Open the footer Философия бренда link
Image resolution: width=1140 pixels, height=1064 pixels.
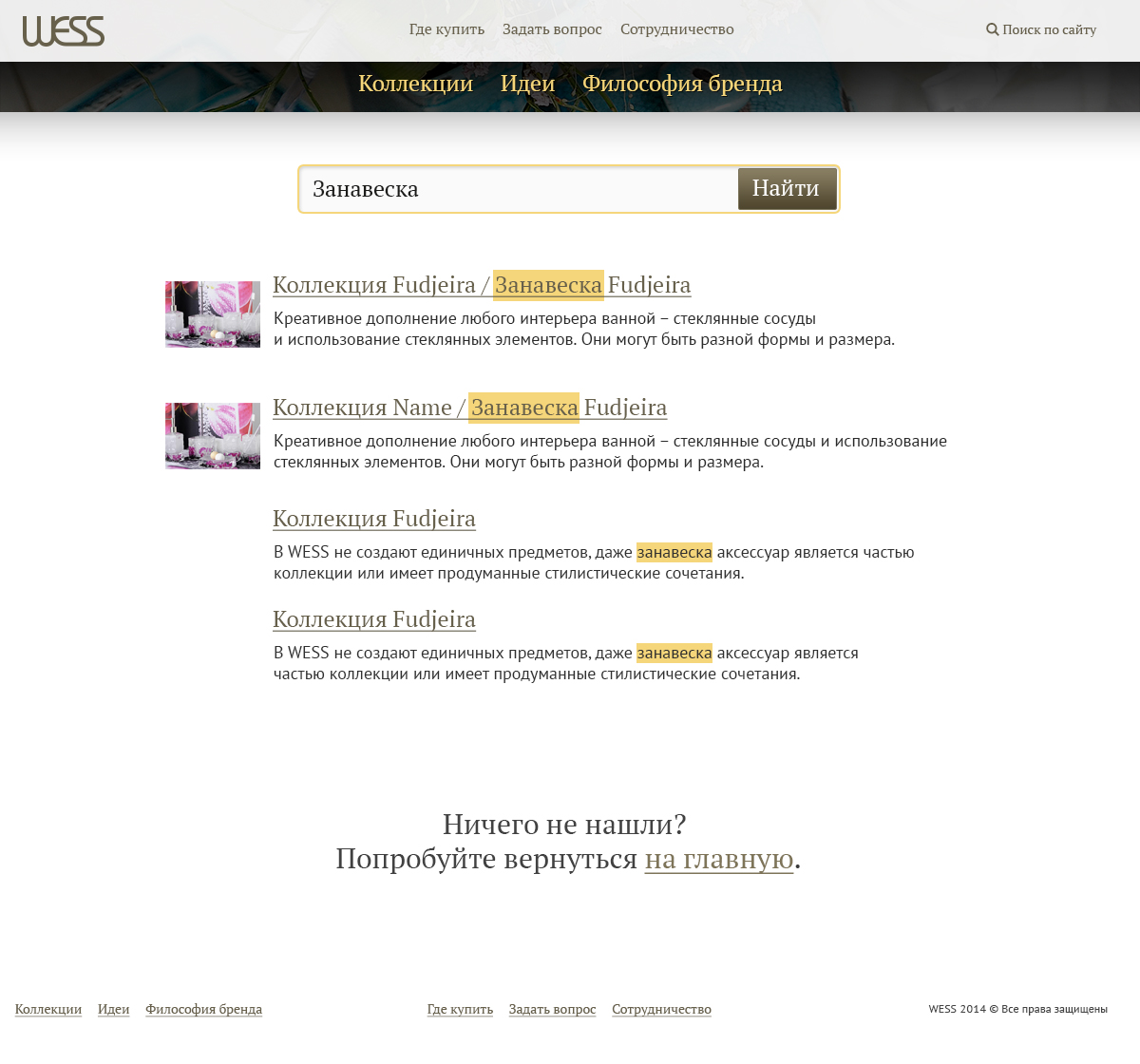coord(203,1009)
